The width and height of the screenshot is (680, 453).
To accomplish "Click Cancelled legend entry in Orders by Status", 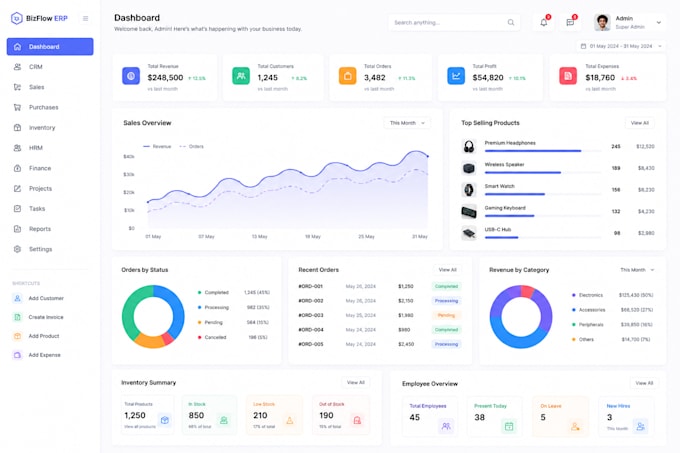I will pos(234,337).
